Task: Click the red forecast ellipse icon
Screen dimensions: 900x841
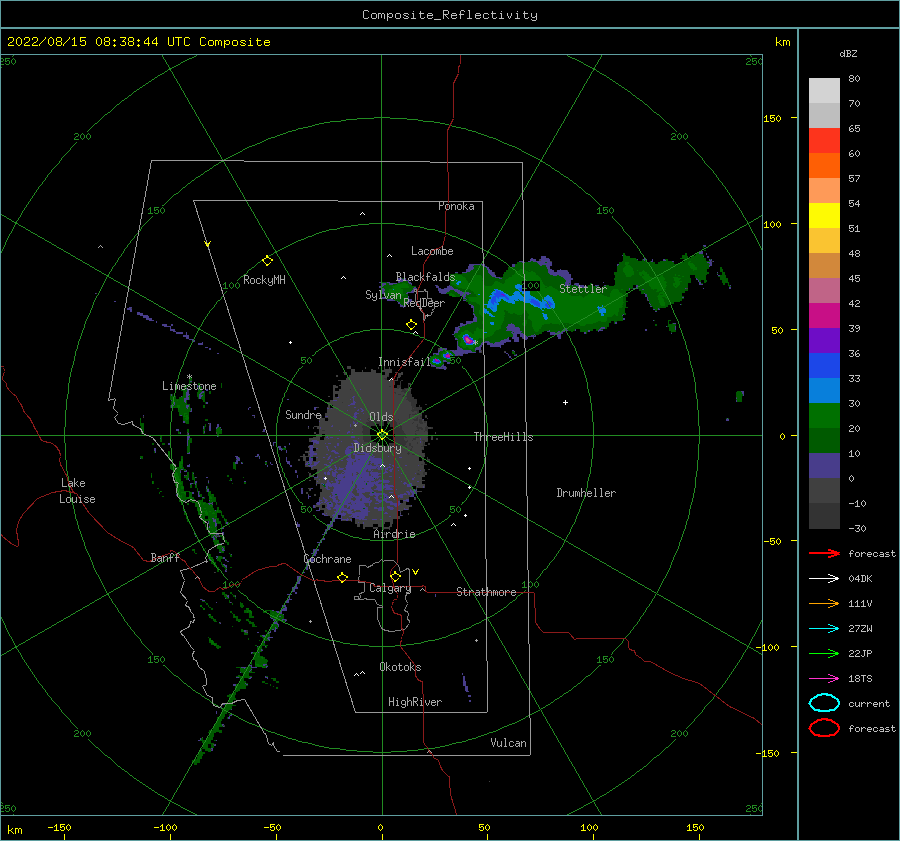Action: point(824,728)
